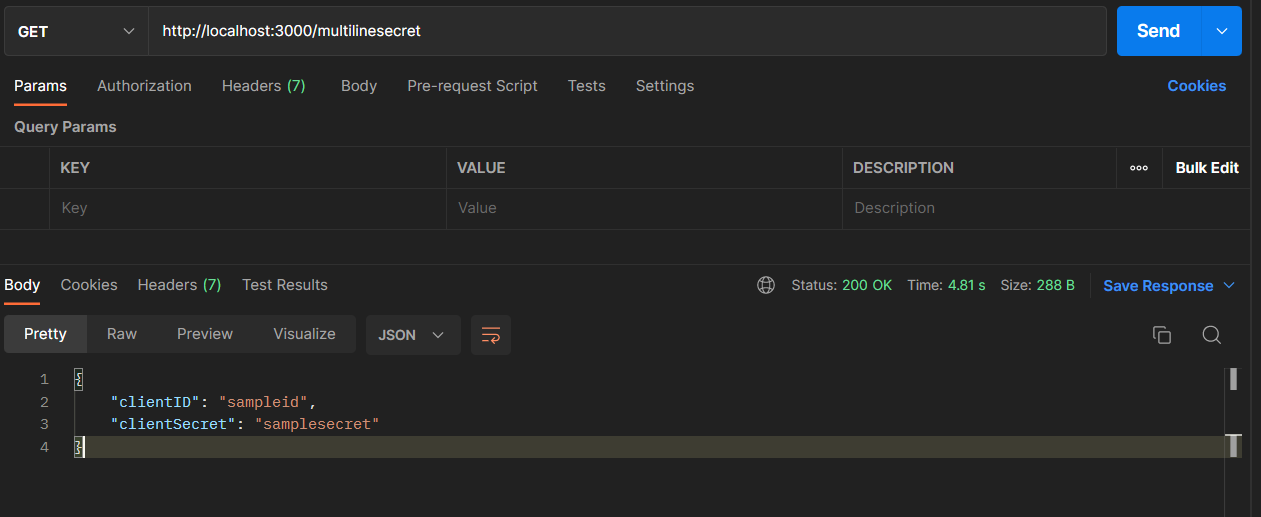Open the three-dots column options

[x=1138, y=168]
